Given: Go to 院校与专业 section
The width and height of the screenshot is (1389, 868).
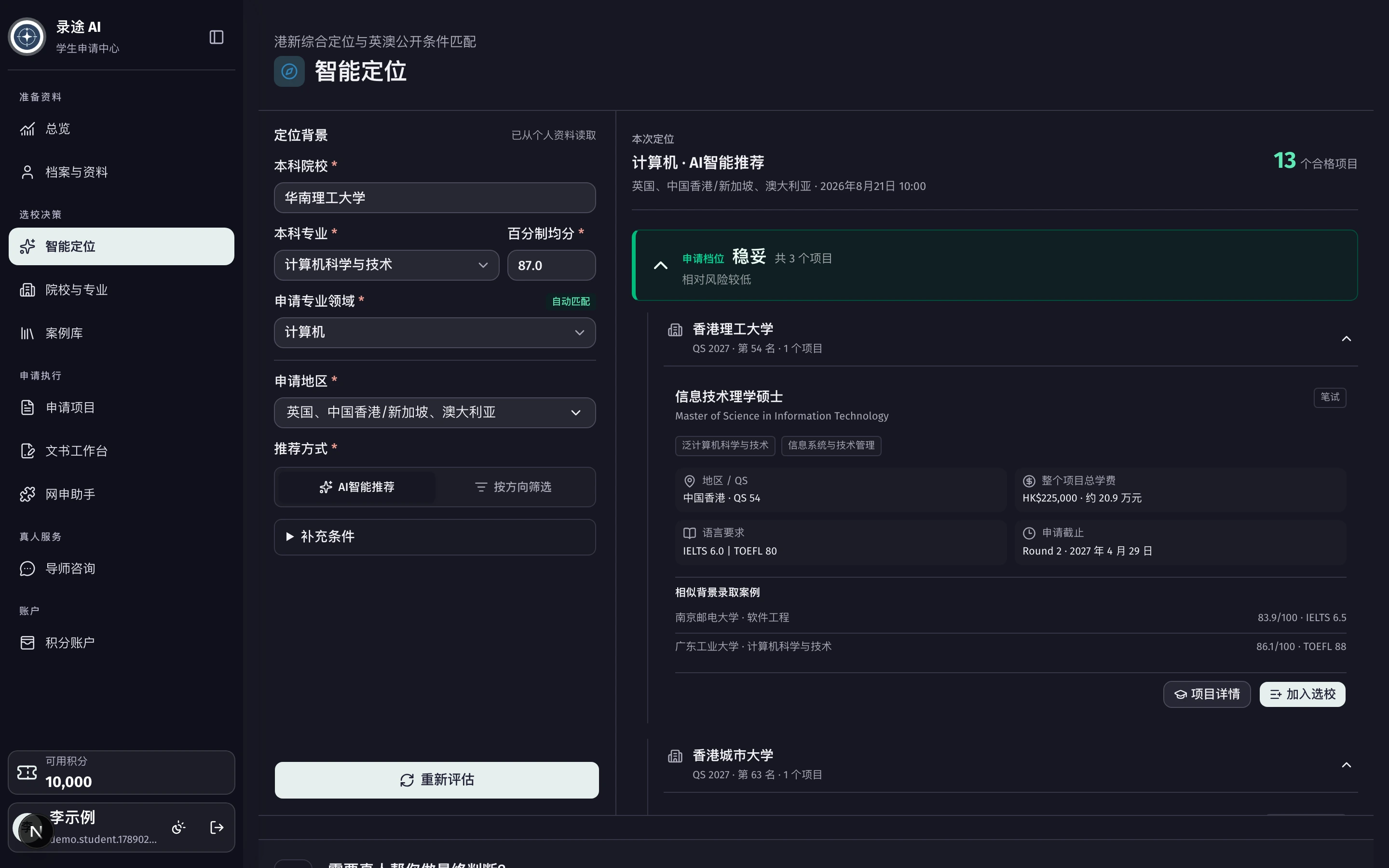Looking at the screenshot, I should (121, 290).
